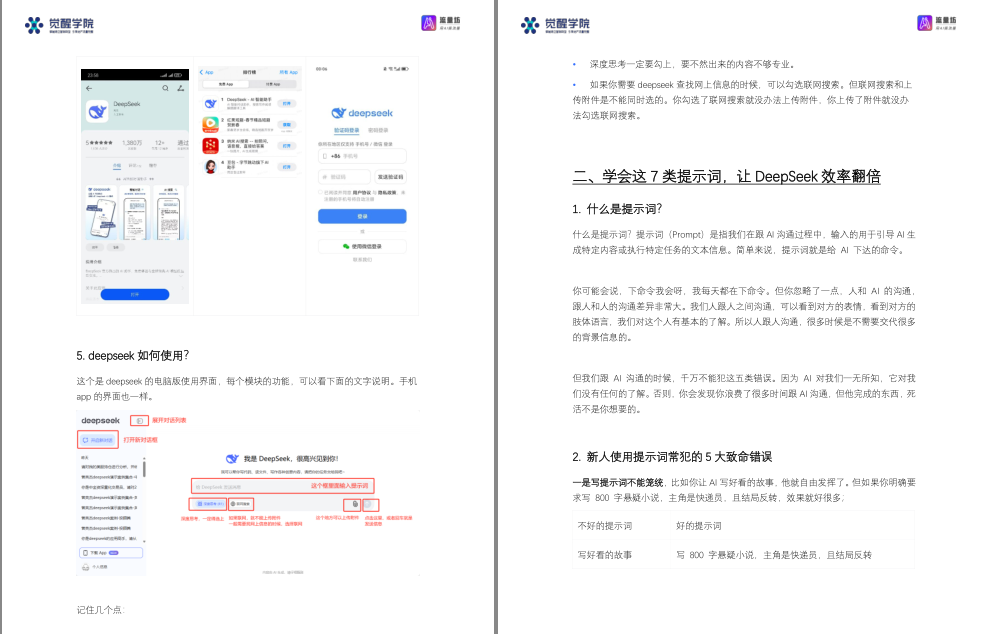Click the send arrow in the DeepSeek input box
Screen dimensions: 990x634
[x=369, y=505]
